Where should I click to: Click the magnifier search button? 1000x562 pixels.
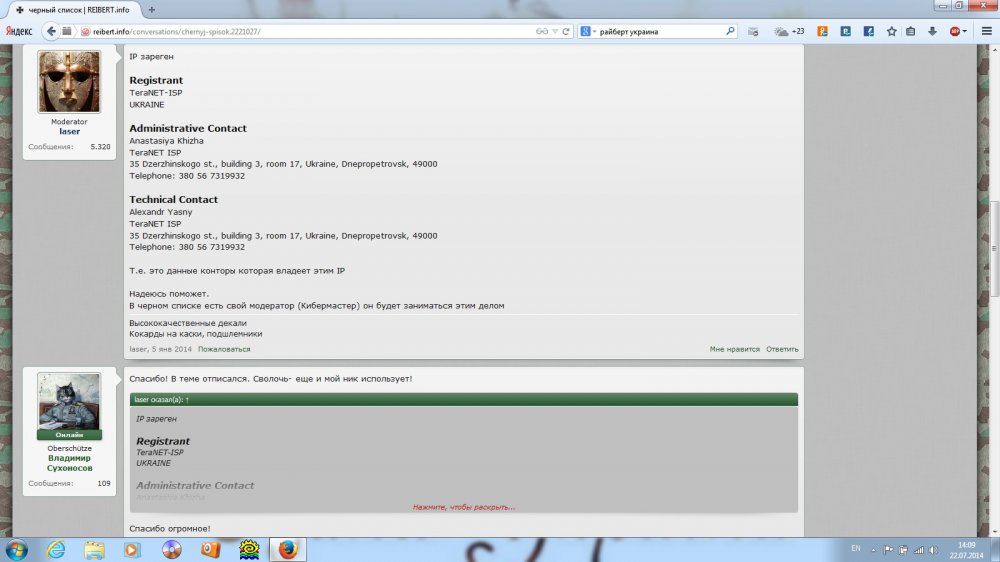click(x=730, y=31)
